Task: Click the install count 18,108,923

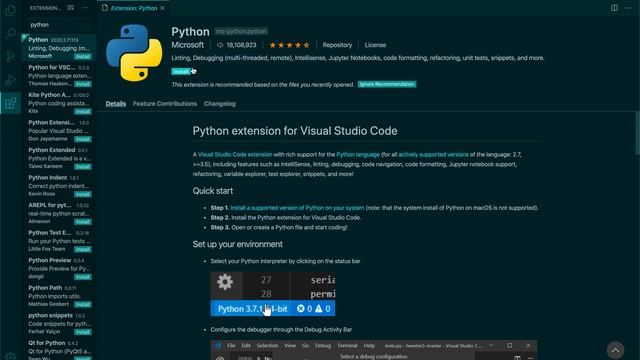Action: click(x=236, y=45)
